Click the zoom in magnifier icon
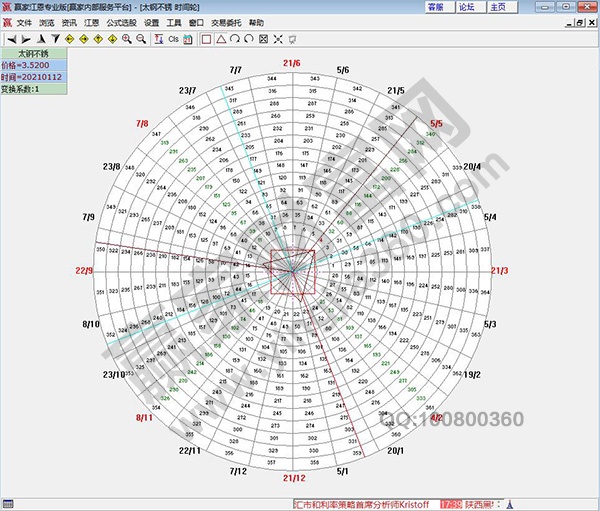 coord(127,39)
